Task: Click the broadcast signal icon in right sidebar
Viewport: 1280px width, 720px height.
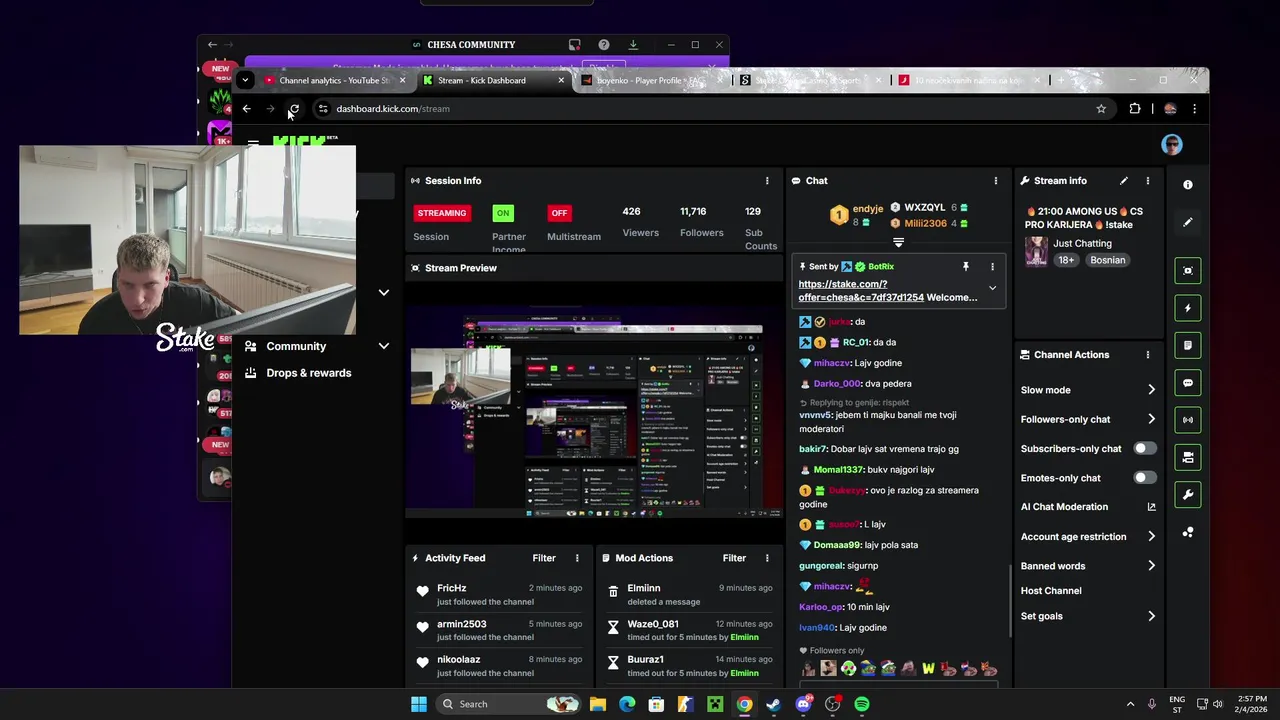Action: tap(1188, 420)
